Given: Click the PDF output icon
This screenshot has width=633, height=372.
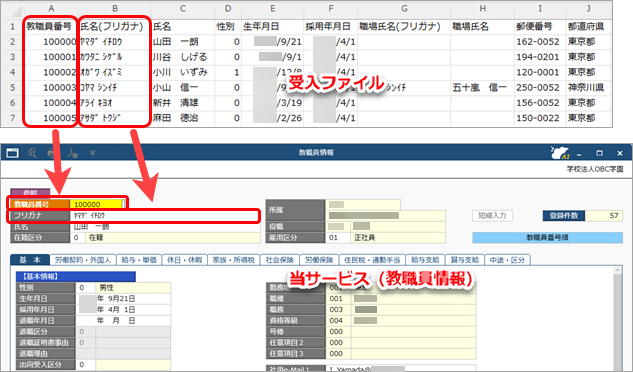Looking at the screenshot, I should pos(73,153).
